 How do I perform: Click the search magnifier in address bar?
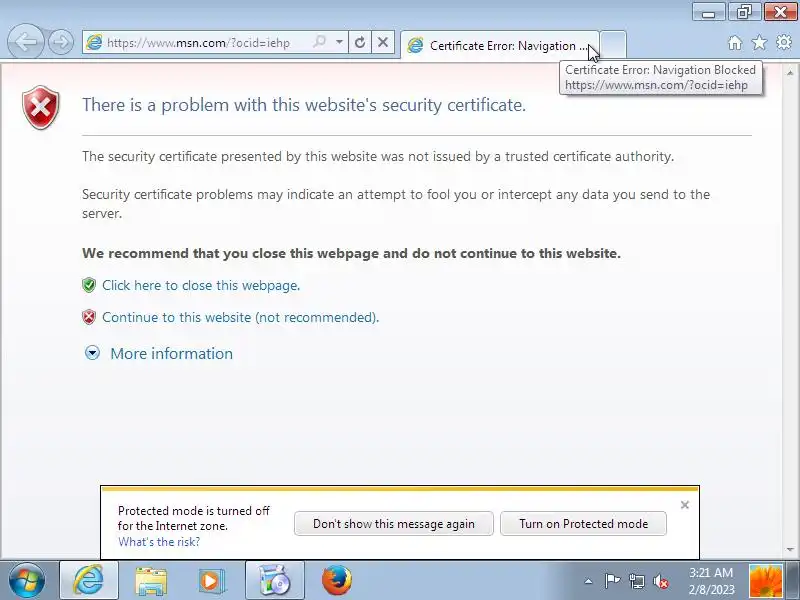point(320,42)
